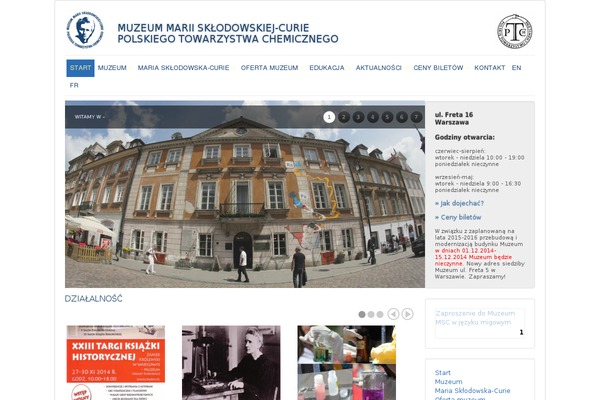The image size is (600, 400).
Task: Go to slide 4 of the banner
Action: point(373,117)
